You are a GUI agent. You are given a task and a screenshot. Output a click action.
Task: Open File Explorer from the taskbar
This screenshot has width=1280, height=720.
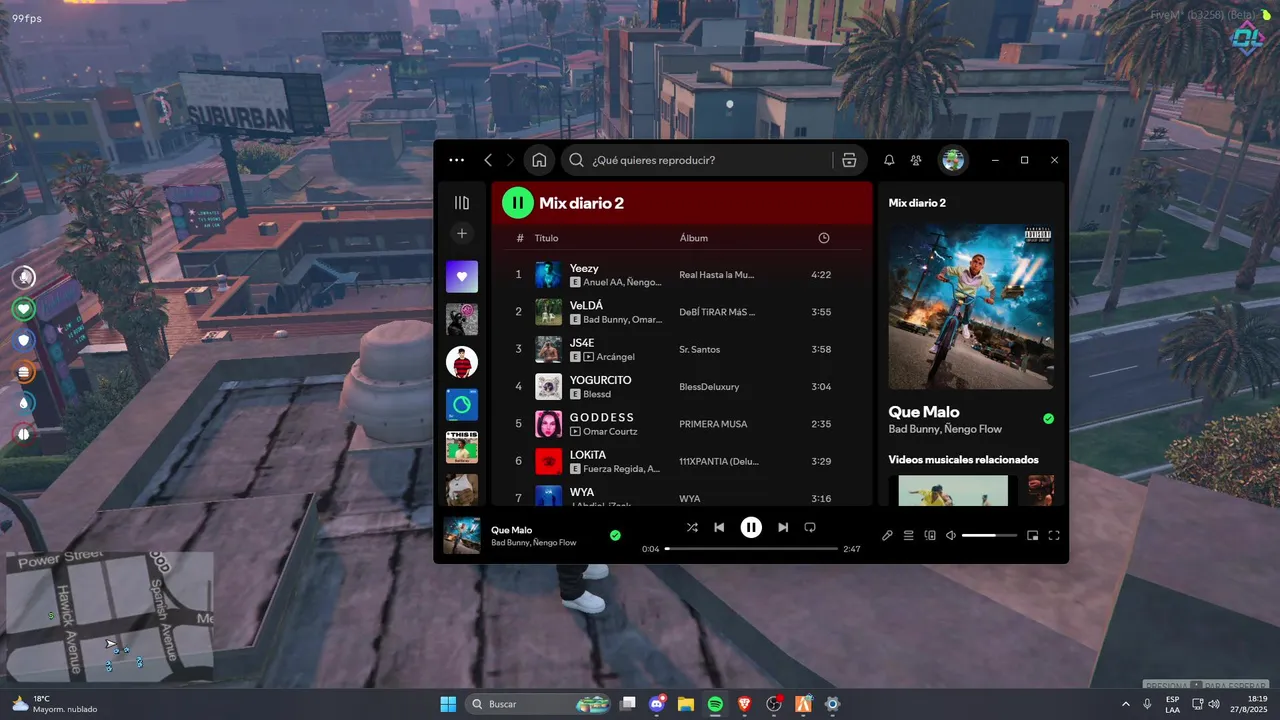click(x=686, y=704)
